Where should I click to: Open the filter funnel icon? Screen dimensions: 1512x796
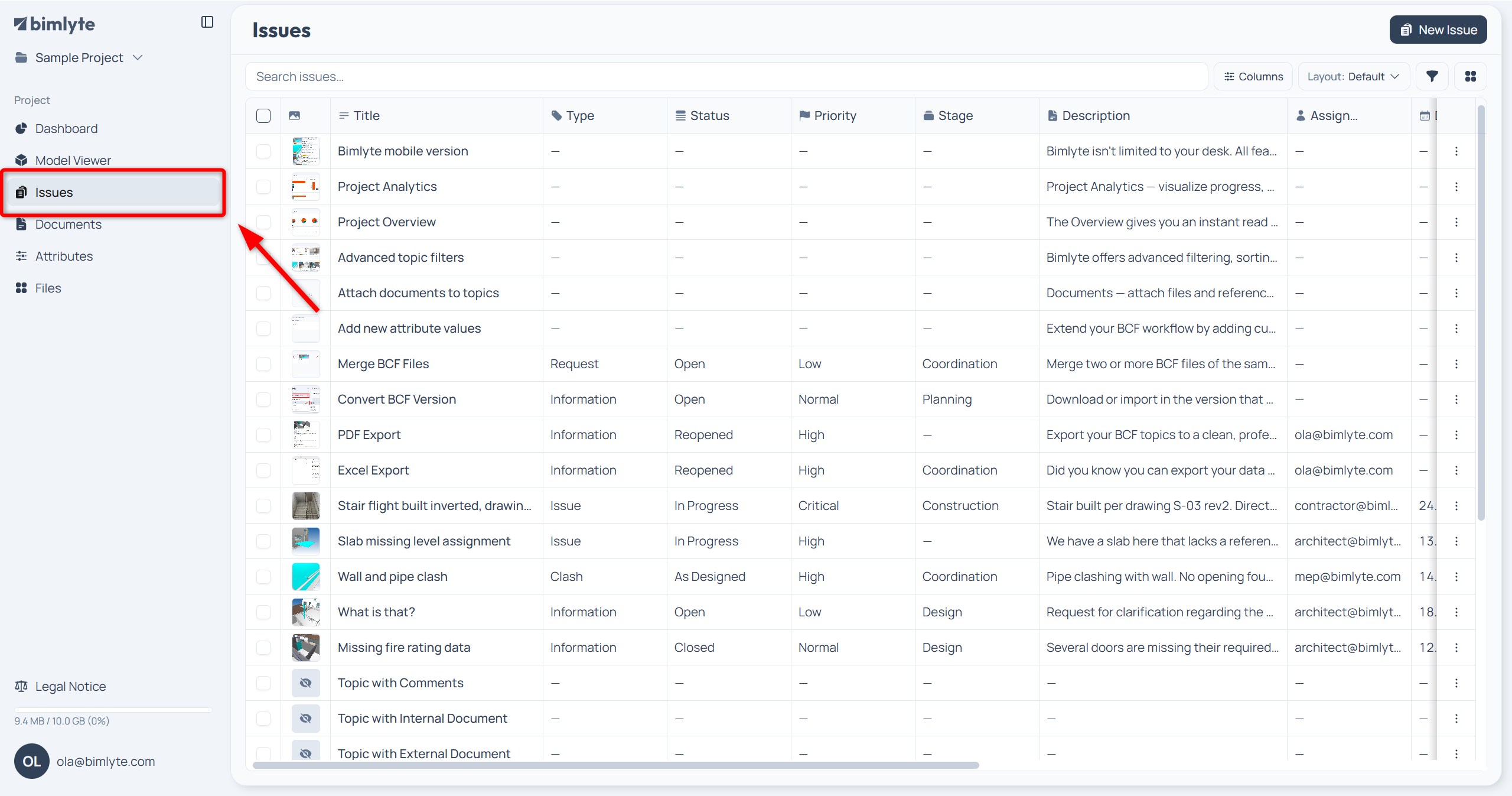(1432, 76)
